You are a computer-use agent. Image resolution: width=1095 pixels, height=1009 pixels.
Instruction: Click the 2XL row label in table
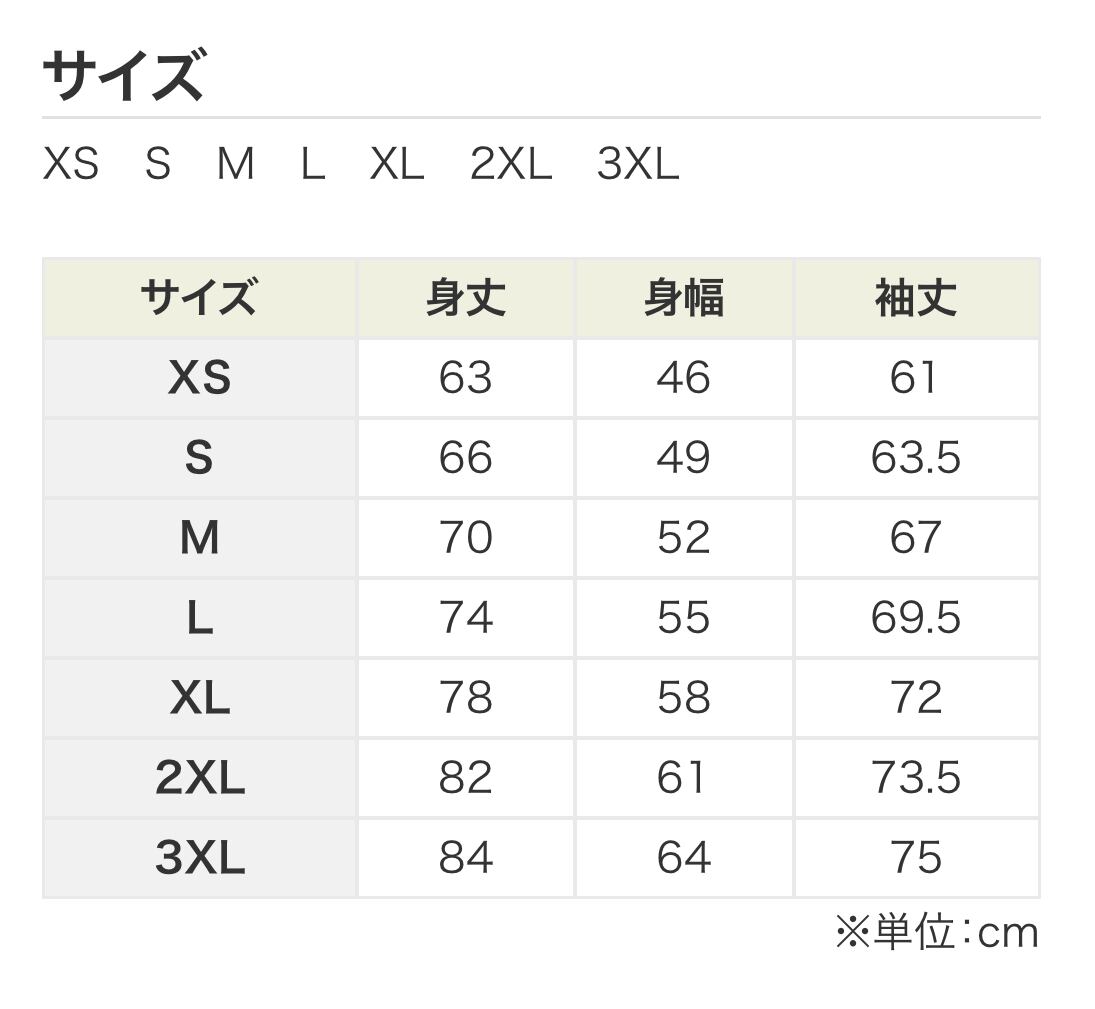(199, 778)
